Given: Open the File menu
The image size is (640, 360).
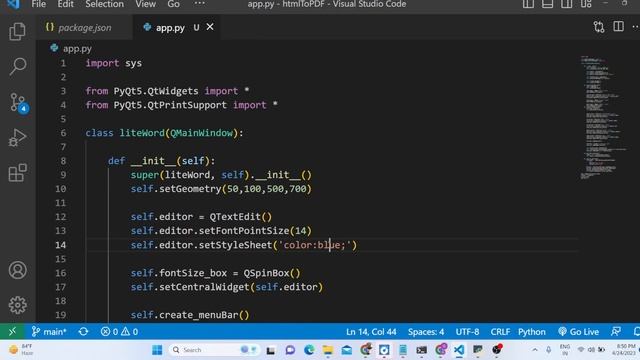Looking at the screenshot, I should (x=39, y=4).
